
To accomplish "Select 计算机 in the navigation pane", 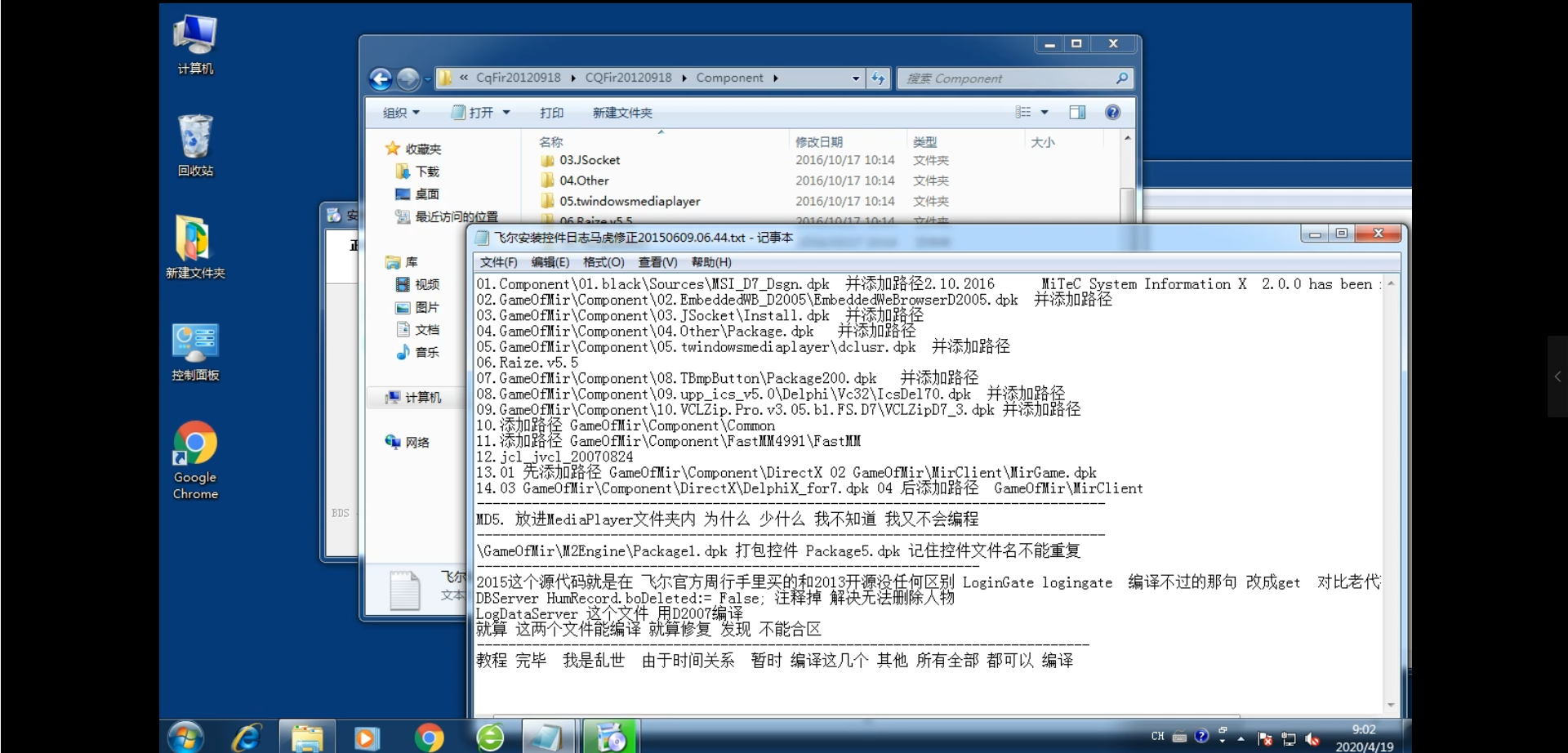I will [x=413, y=397].
